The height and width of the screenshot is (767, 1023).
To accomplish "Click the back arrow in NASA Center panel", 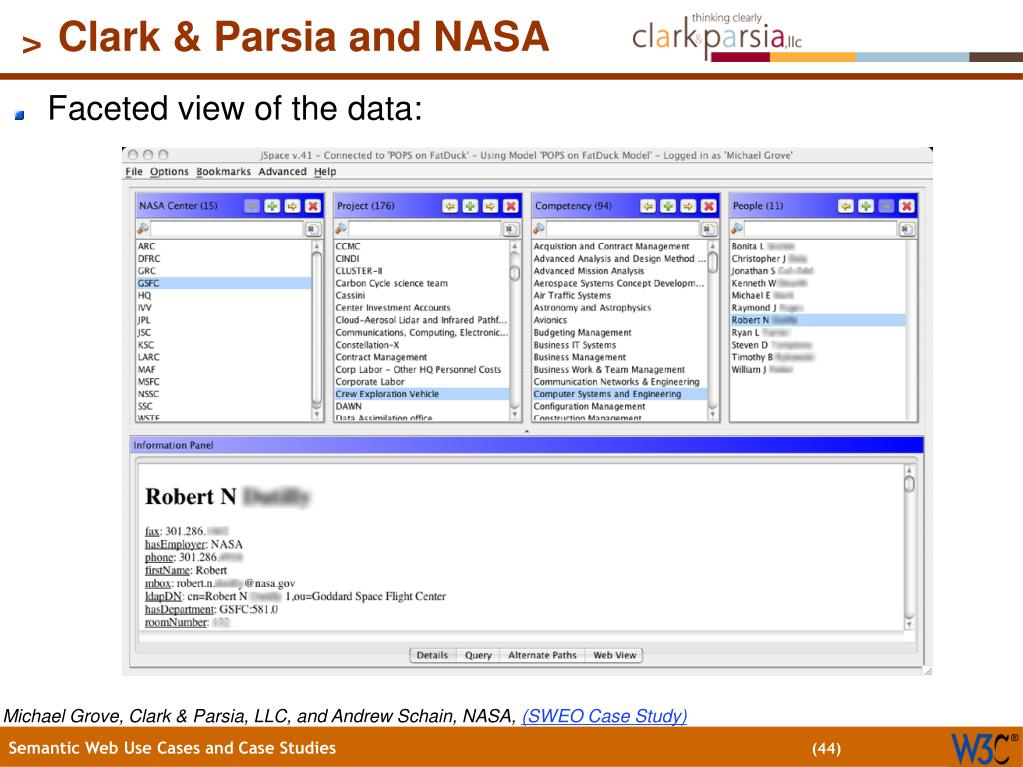I will tap(252, 206).
